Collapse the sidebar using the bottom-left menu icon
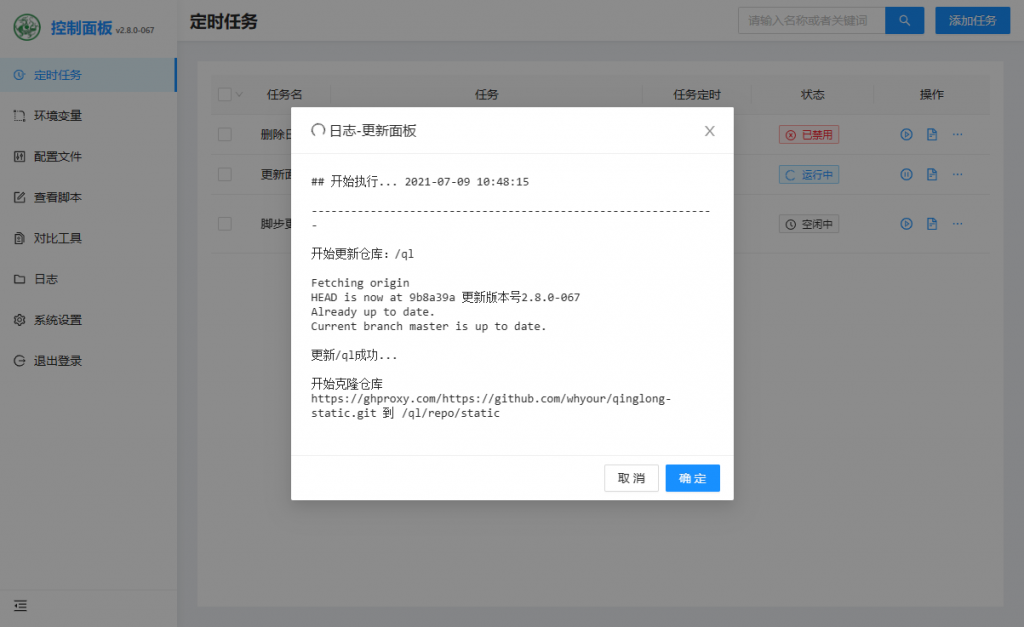Viewport: 1024px width, 627px height. click(x=20, y=605)
